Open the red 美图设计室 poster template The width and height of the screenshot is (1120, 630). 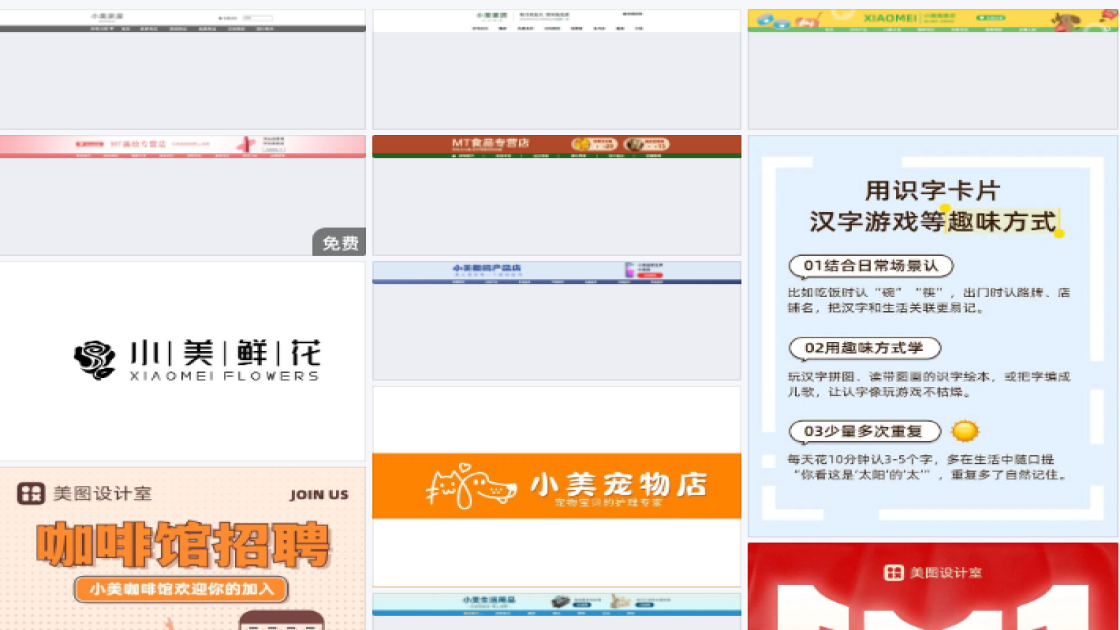pyautogui.click(x=932, y=586)
